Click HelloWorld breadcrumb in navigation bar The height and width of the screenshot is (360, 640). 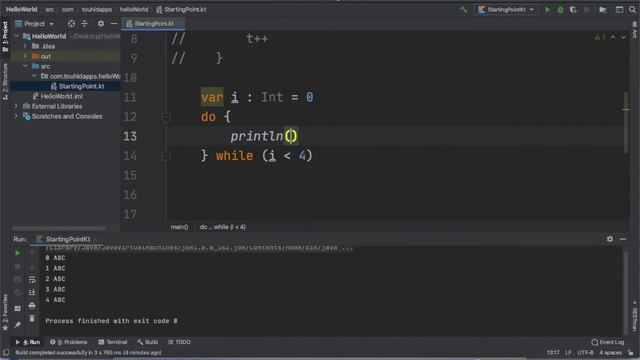pyautogui.click(x=21, y=9)
